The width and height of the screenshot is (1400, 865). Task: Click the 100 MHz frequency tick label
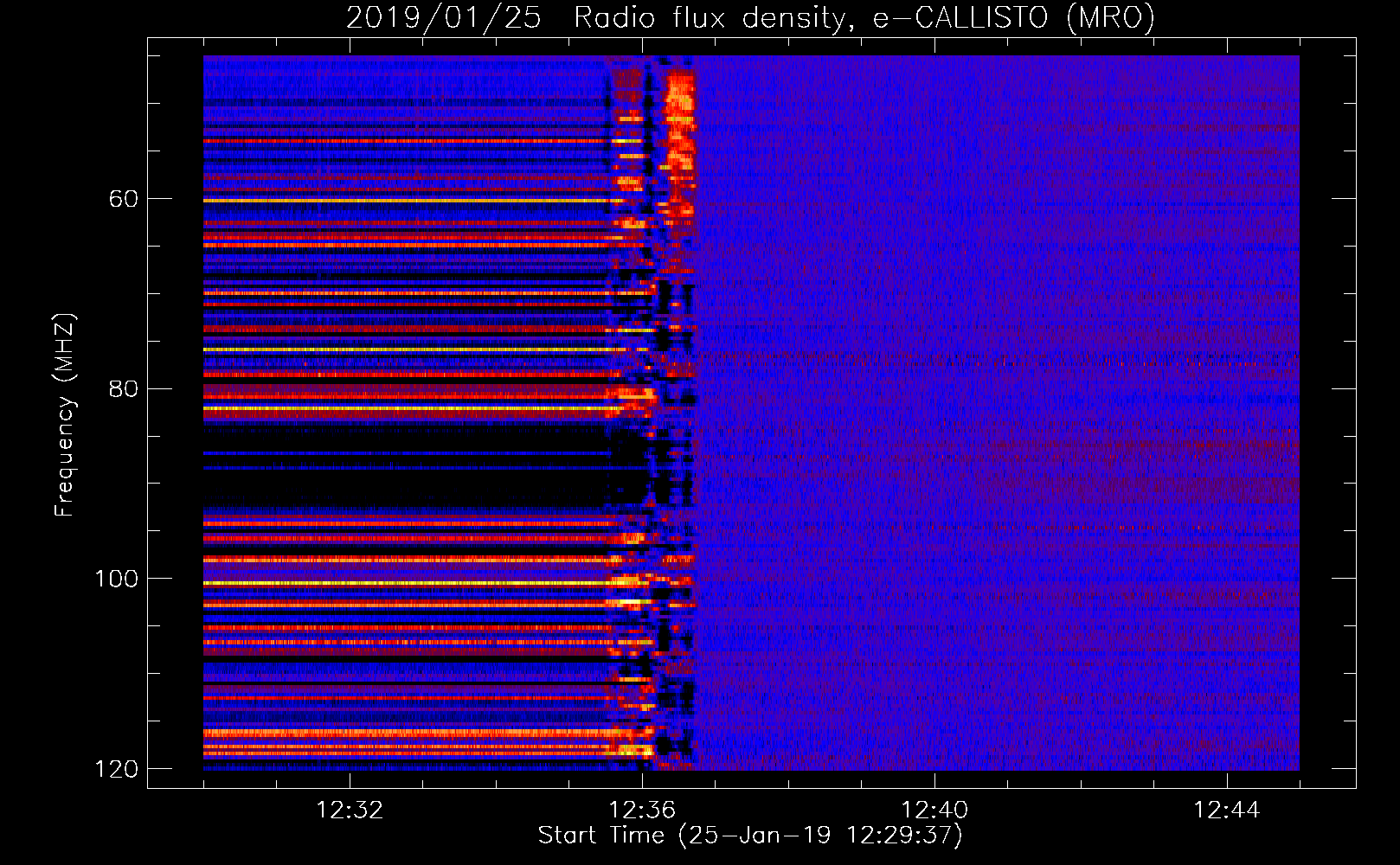coord(116,579)
